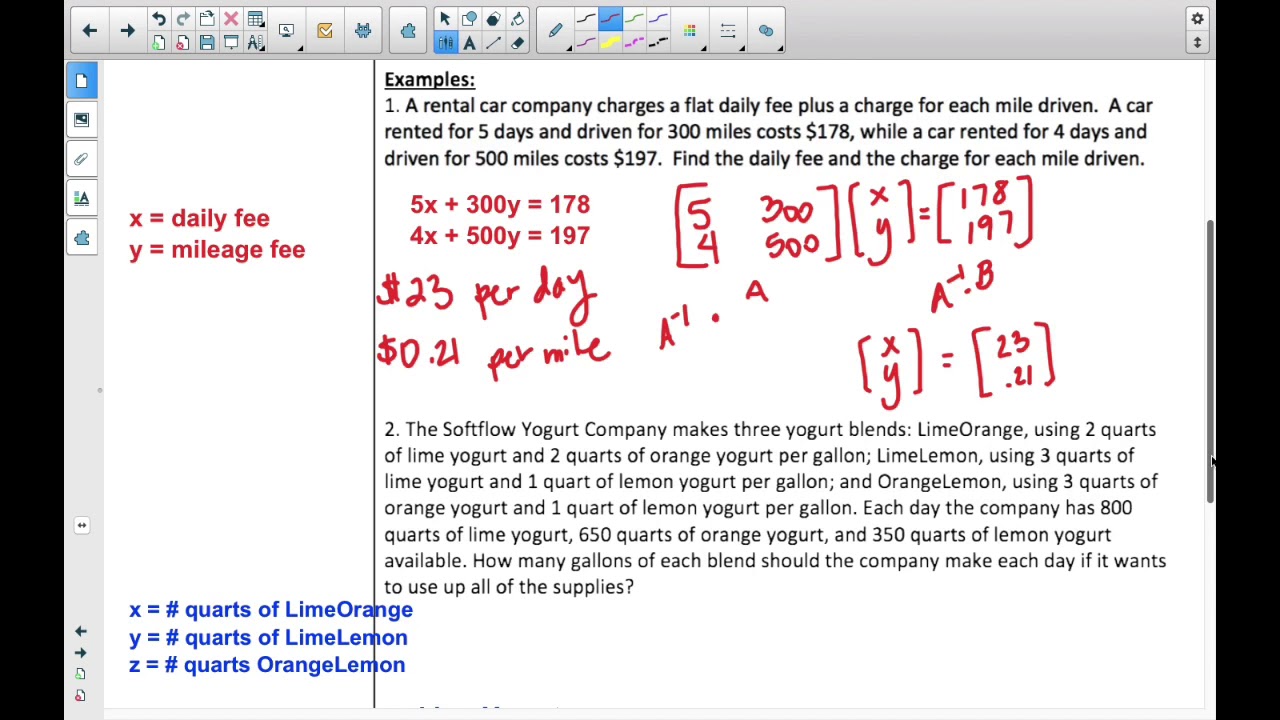Viewport: 1280px width, 720px height.
Task: Click the paste clipboard icon
Action: coord(207,19)
